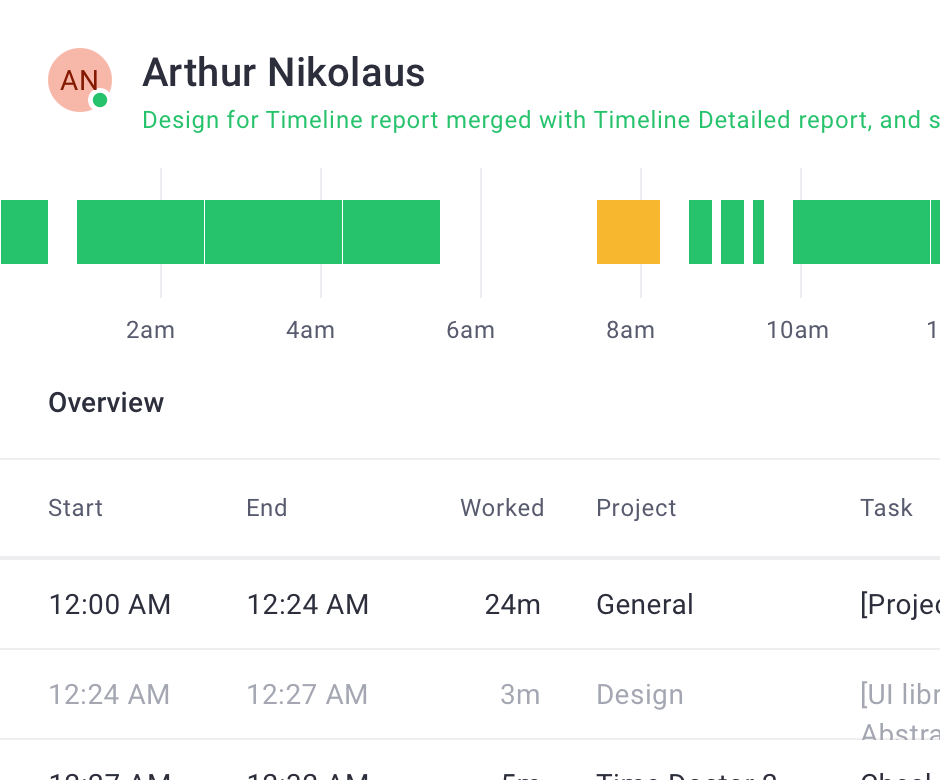Open Arthur Nikolaus profile name
This screenshot has height=780, width=940.
click(x=284, y=73)
